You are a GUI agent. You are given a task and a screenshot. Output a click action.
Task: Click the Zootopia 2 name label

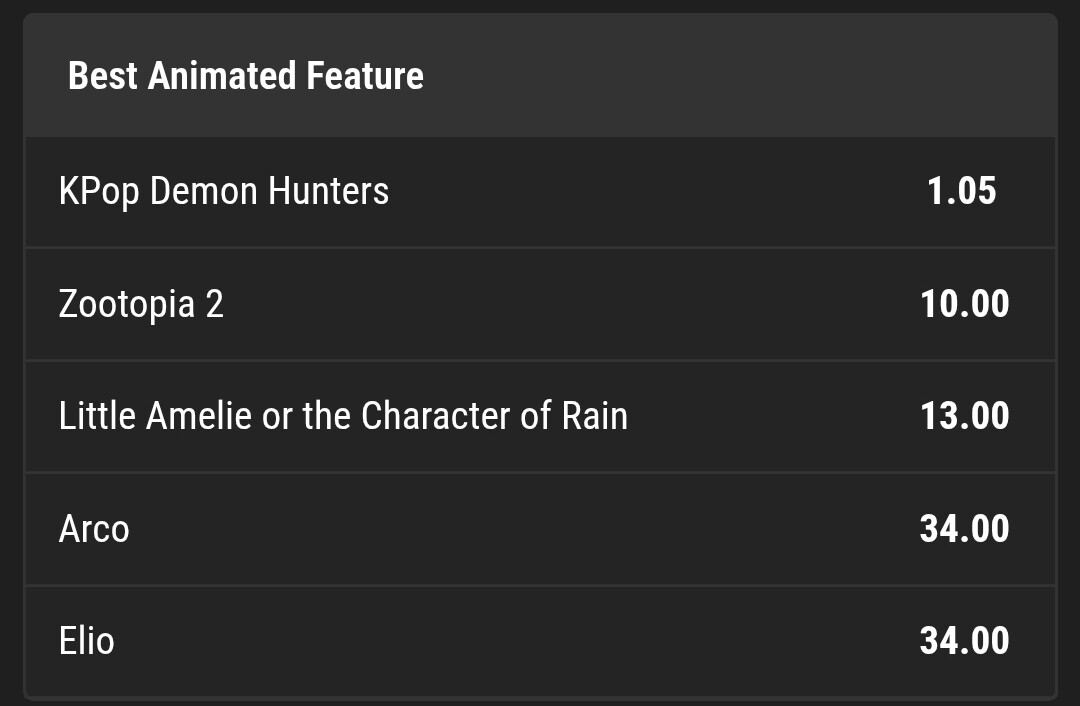coord(141,304)
